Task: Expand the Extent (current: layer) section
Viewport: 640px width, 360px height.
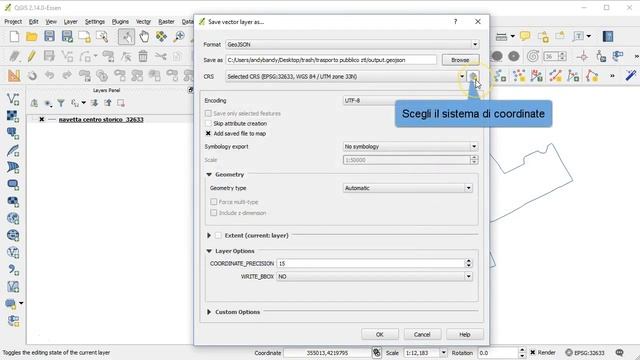Action: click(x=209, y=236)
